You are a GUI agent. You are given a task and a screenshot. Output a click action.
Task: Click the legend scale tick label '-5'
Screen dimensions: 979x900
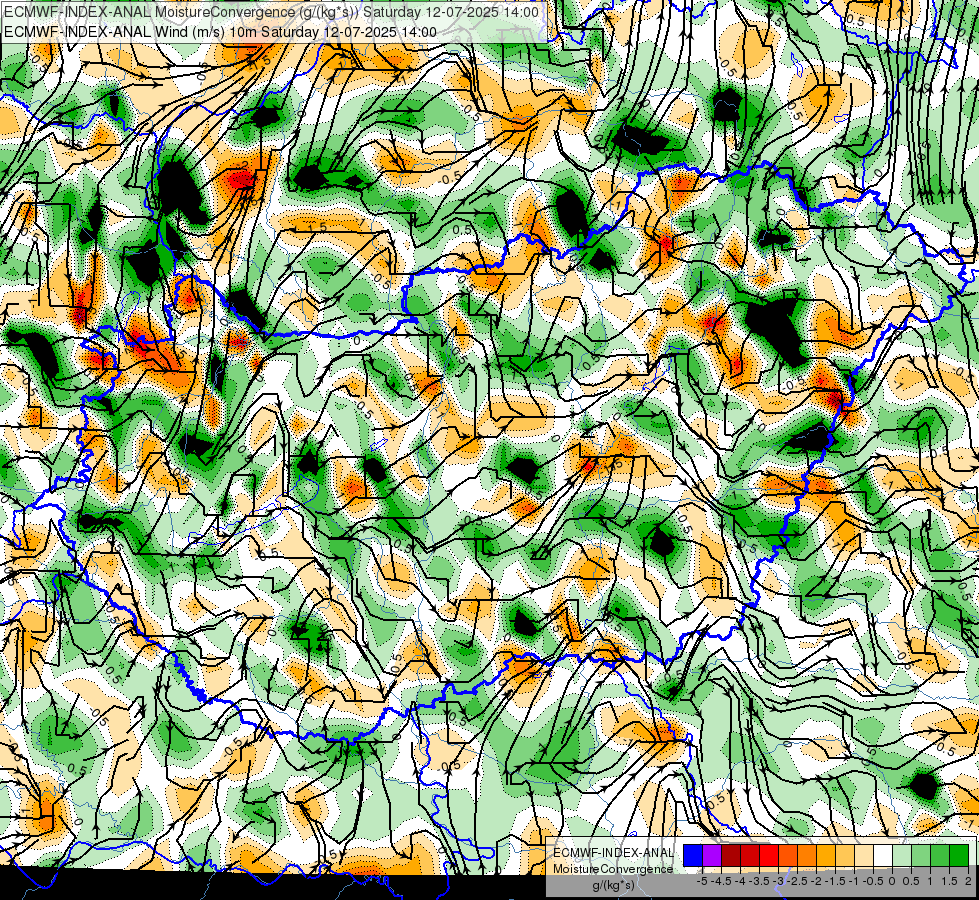click(702, 881)
